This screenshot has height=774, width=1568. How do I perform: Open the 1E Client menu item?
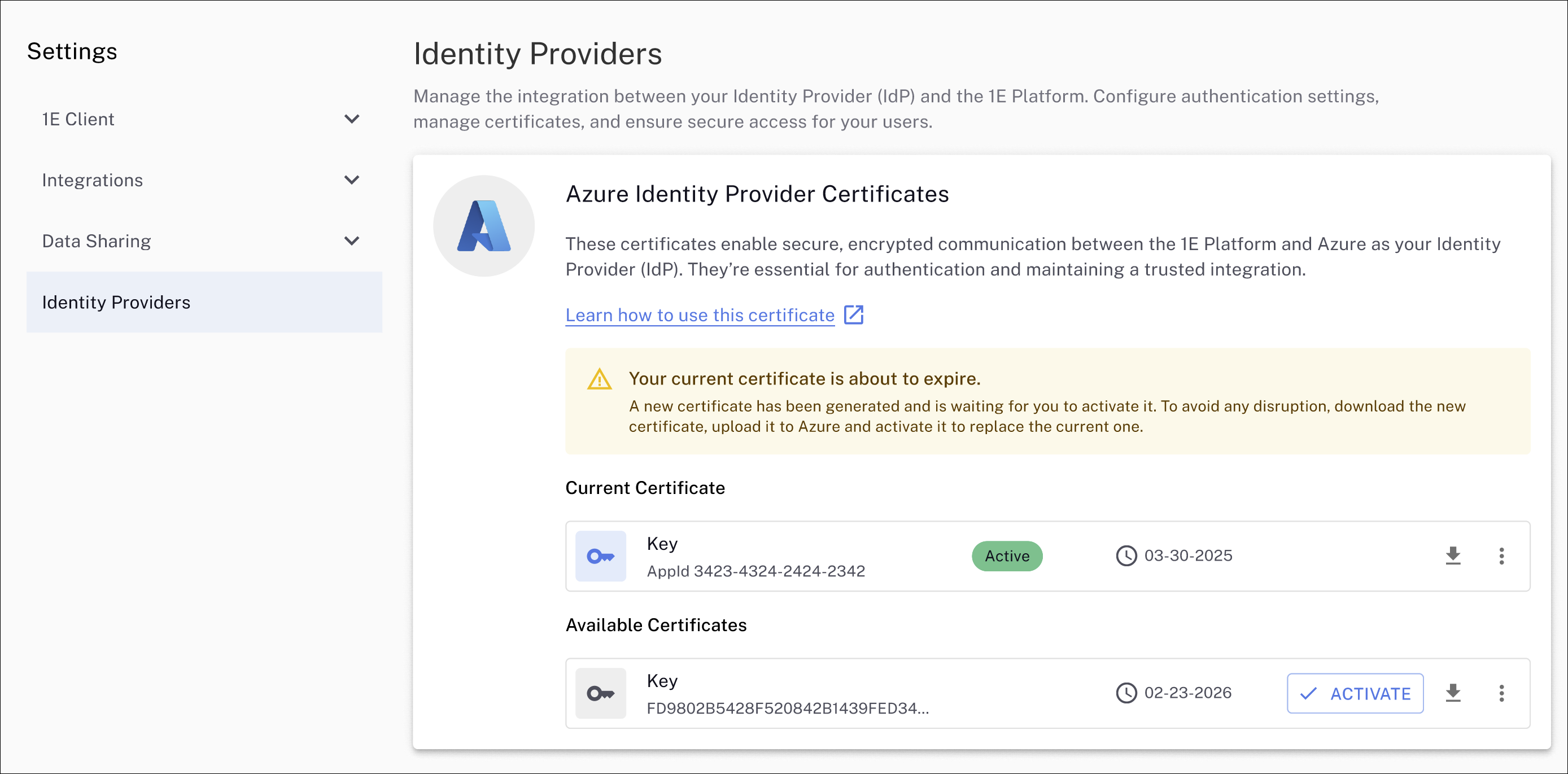tap(204, 119)
